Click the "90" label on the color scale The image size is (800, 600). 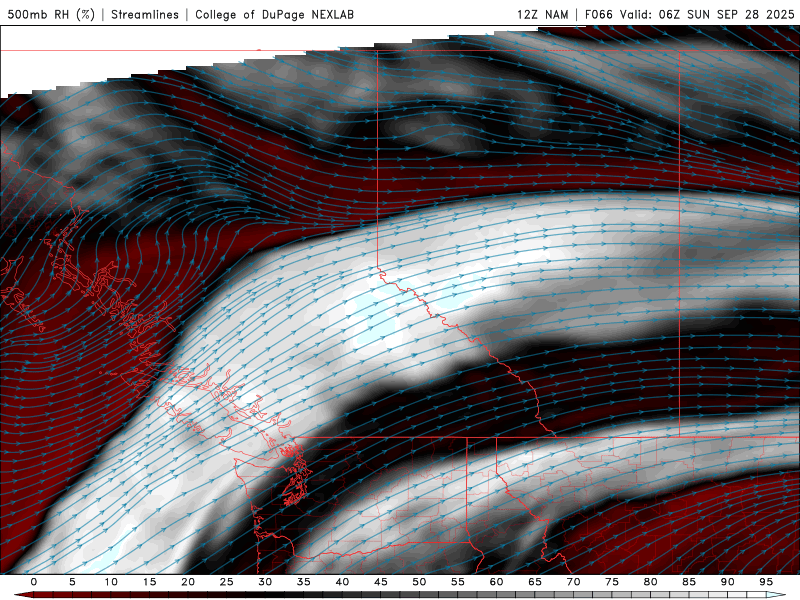pyautogui.click(x=728, y=582)
